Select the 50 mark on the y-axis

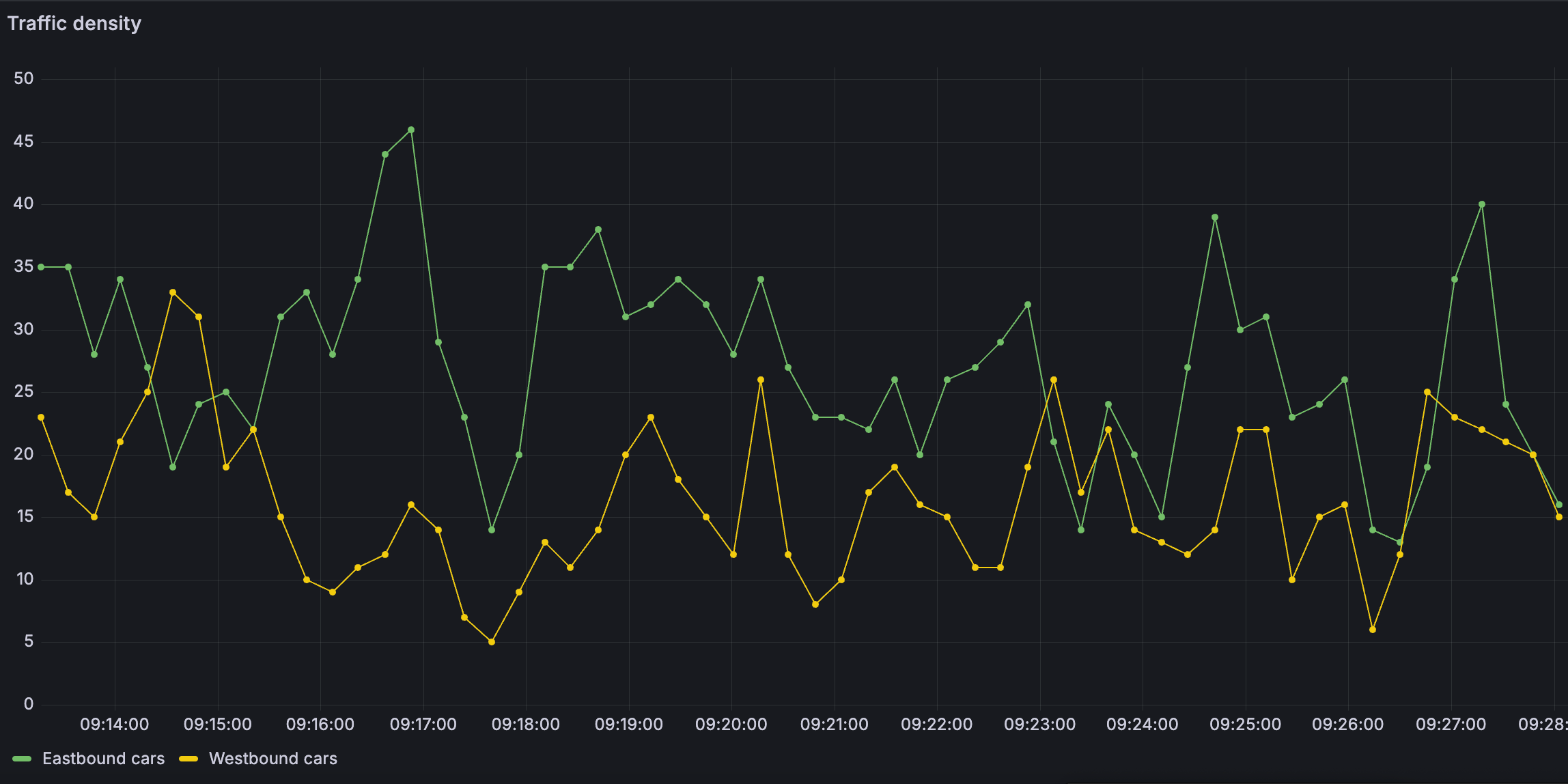24,78
